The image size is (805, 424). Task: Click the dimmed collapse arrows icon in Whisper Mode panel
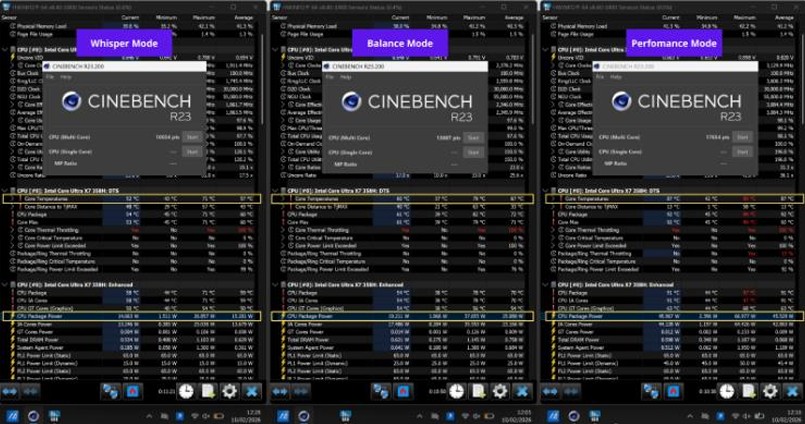coord(31,392)
